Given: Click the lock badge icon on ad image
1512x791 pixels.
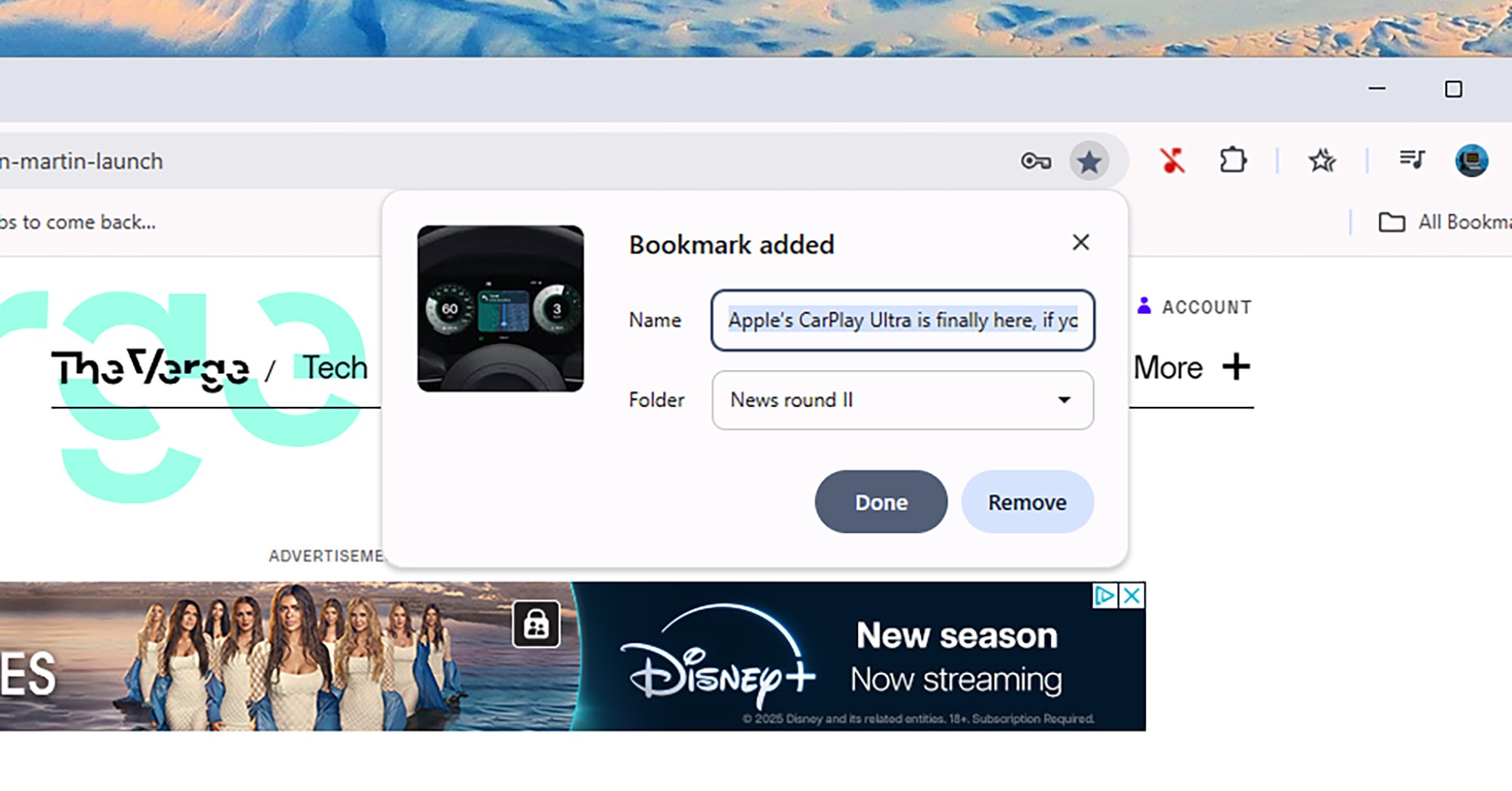Looking at the screenshot, I should 536,625.
